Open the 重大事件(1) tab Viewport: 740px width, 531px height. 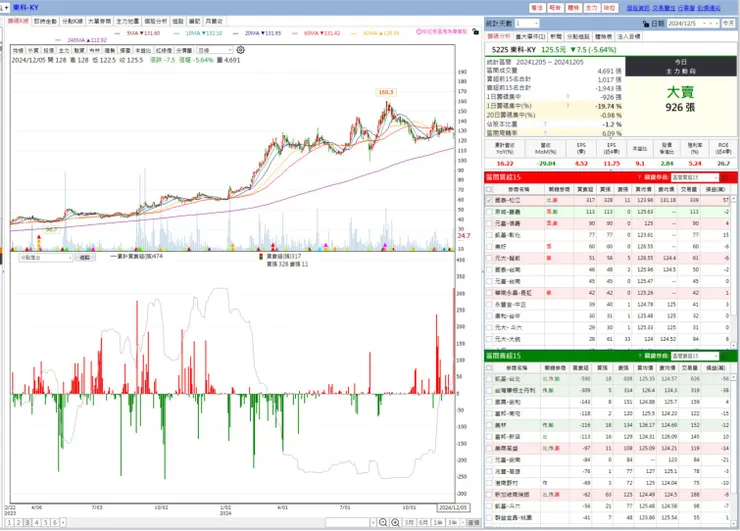tap(530, 36)
